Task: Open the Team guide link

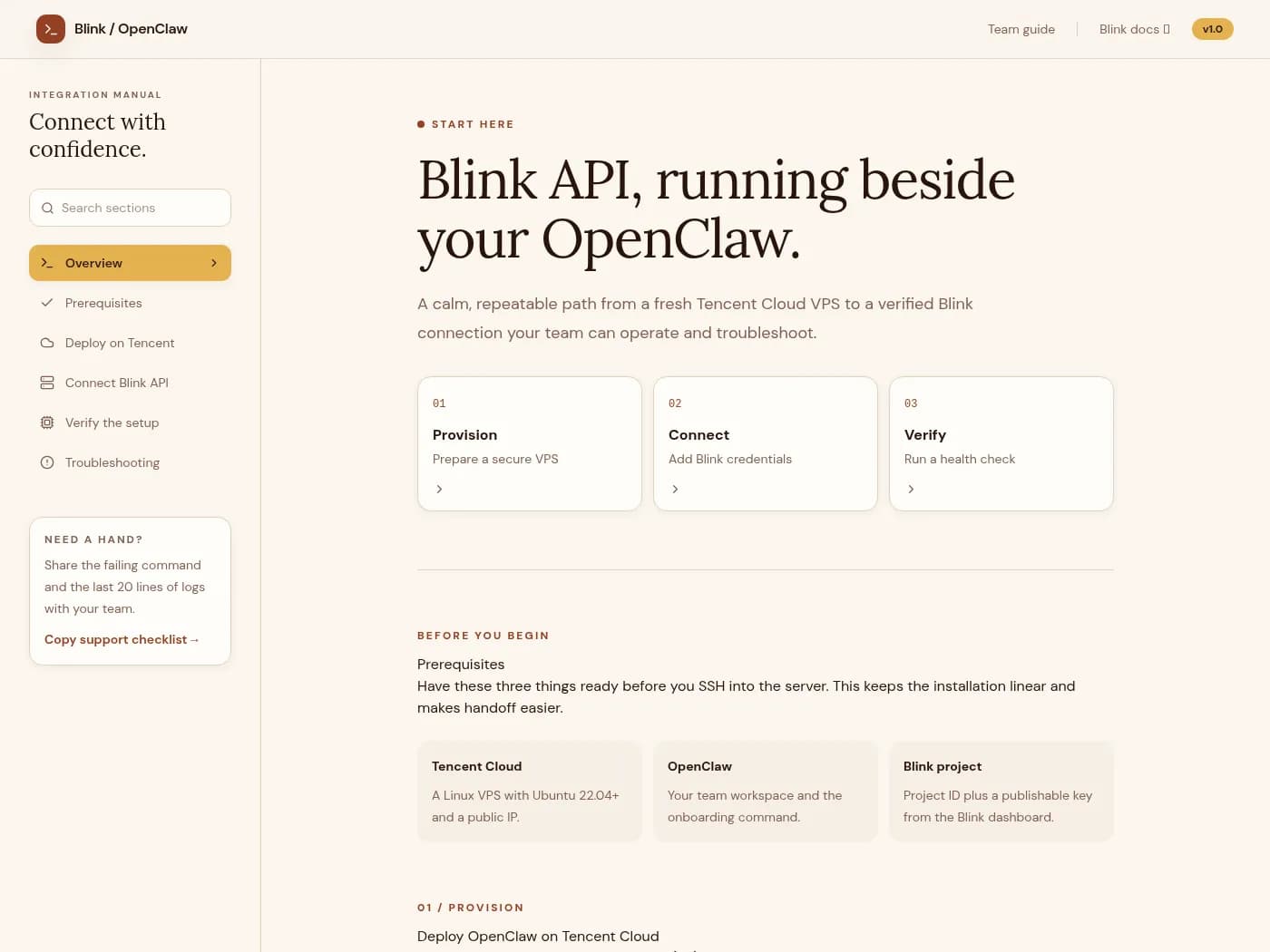Action: [1021, 29]
